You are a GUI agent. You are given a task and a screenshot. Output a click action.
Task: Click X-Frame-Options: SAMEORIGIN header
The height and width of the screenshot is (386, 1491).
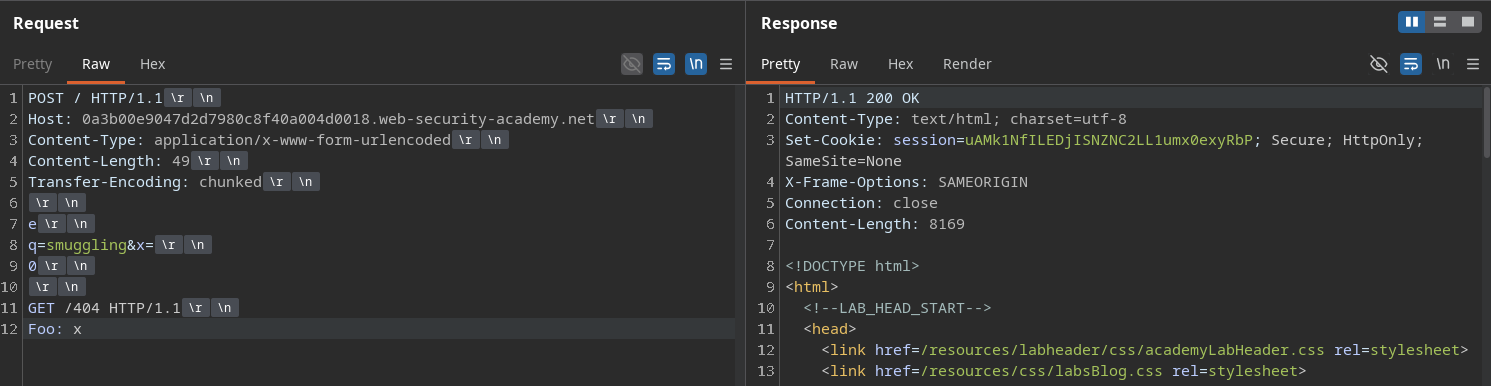tap(906, 182)
